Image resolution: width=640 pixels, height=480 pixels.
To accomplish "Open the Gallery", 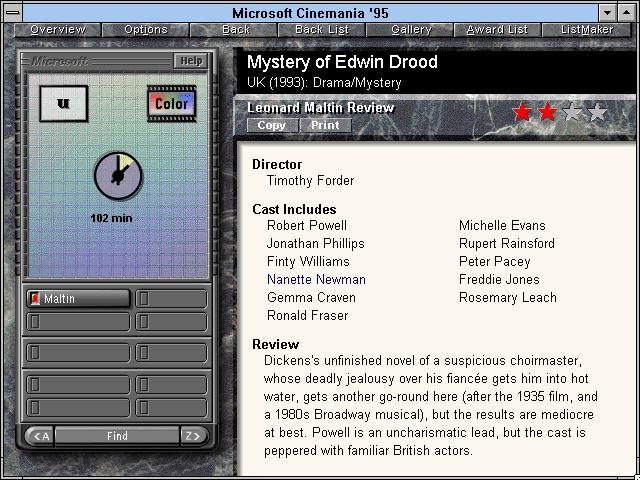I will (x=411, y=30).
